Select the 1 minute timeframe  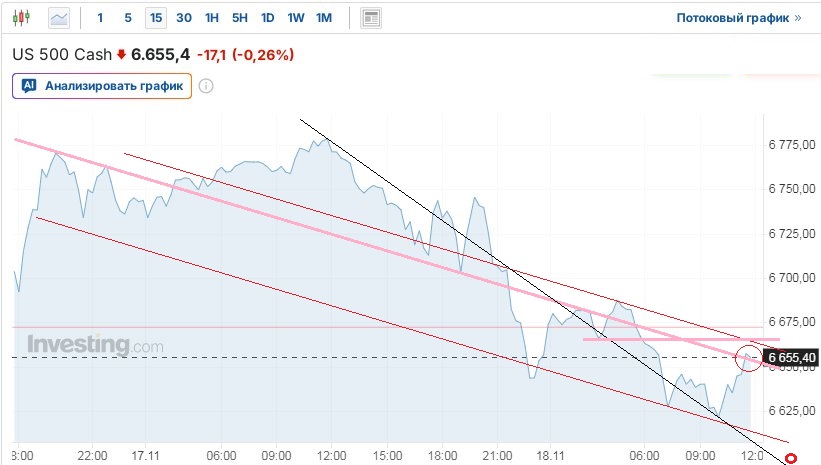pyautogui.click(x=100, y=18)
